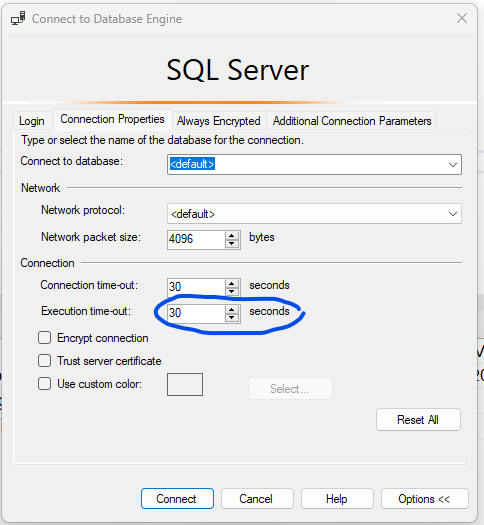Expand the Connect to database dropdown arrow

[x=453, y=164]
